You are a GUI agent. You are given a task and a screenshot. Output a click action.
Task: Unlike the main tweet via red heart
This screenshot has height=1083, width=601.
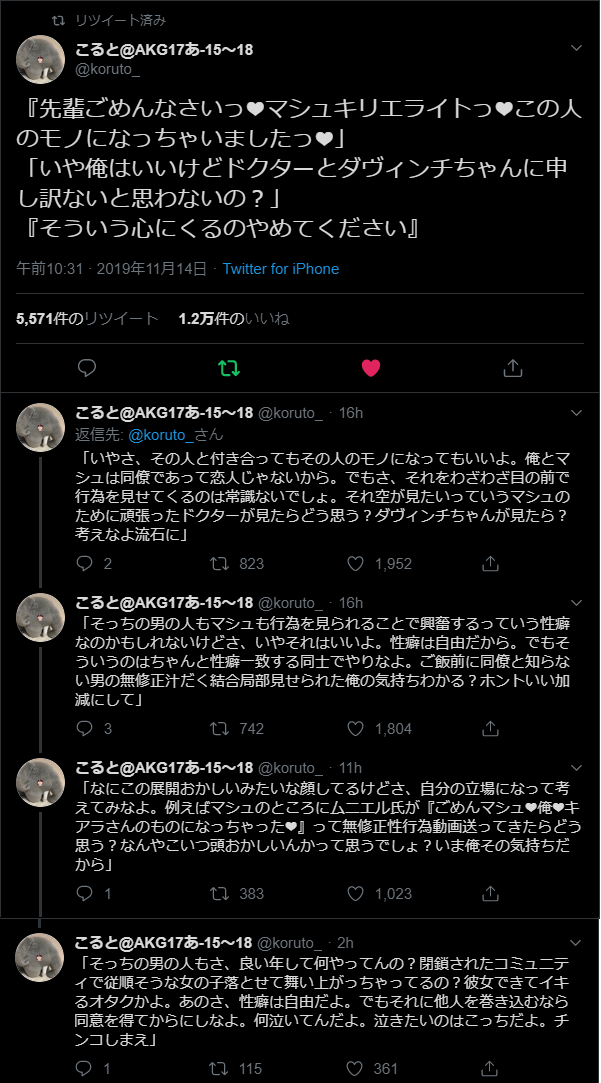point(371,368)
